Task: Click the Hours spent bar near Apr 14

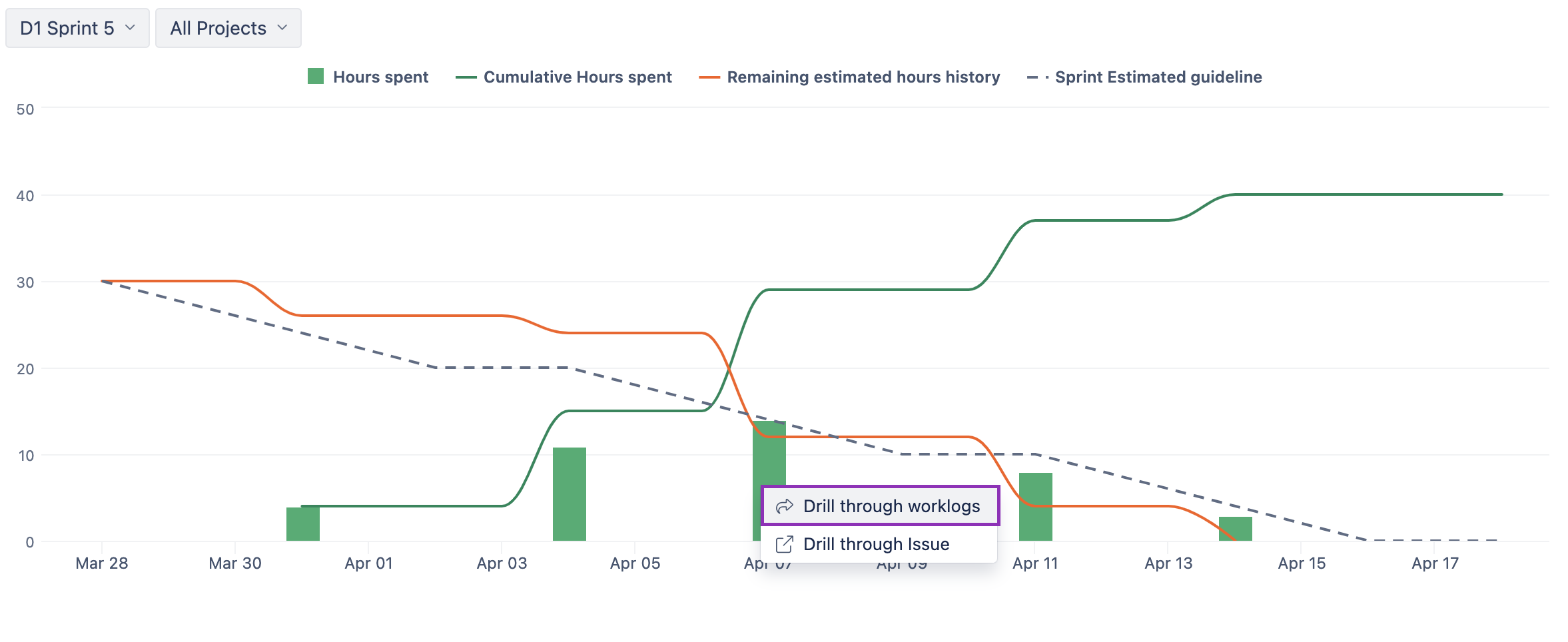Action: (x=1236, y=529)
